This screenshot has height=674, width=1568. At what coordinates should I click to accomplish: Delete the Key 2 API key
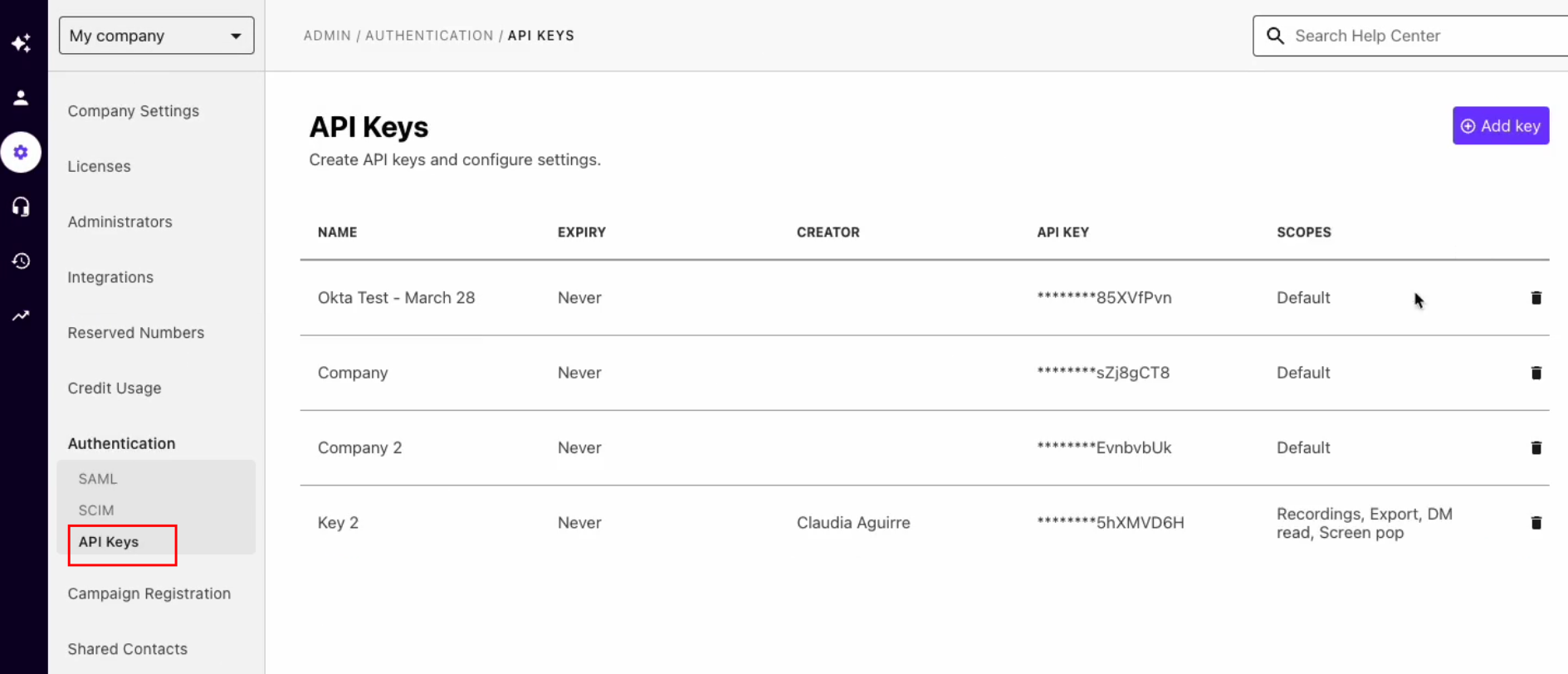click(1536, 522)
